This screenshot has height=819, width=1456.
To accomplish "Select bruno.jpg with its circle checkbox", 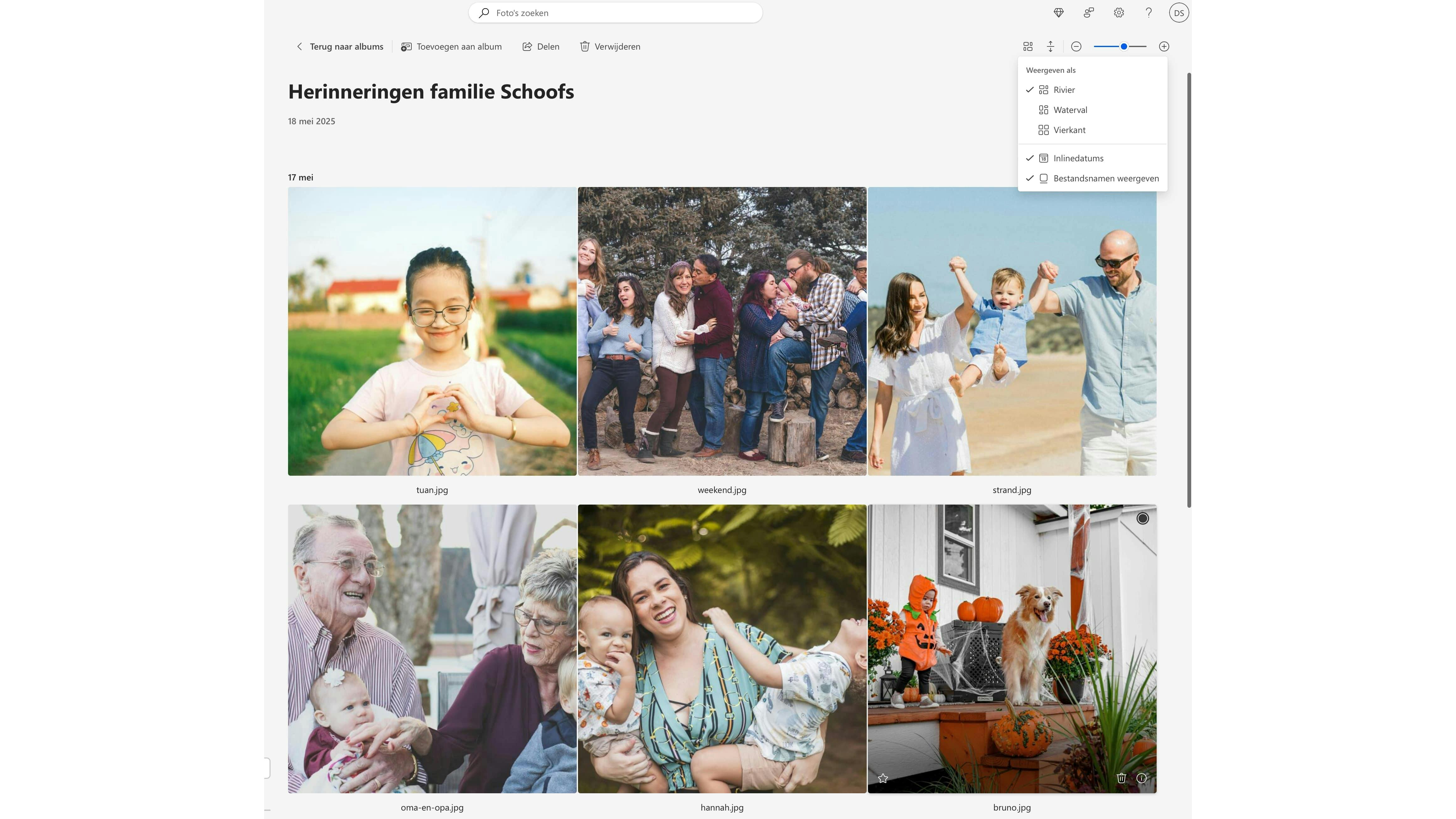I will tap(1142, 518).
